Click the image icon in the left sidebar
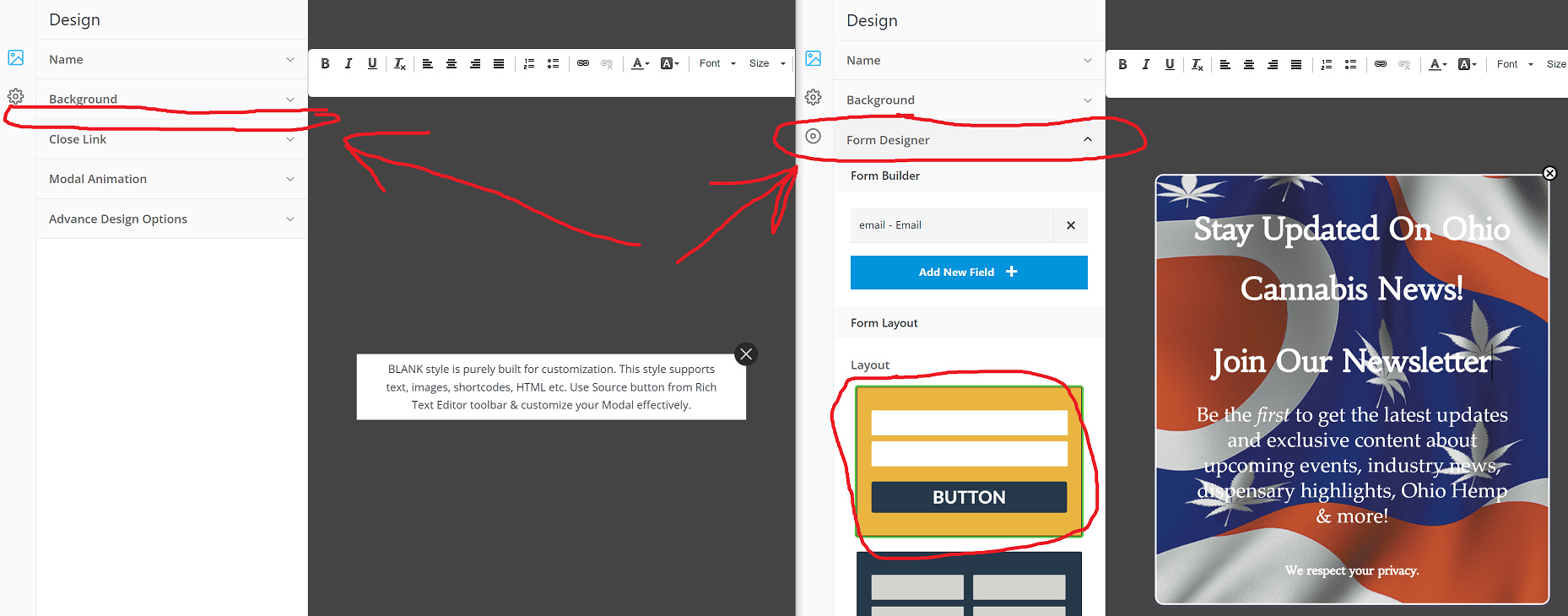This screenshot has height=616, width=1568. click(x=16, y=57)
